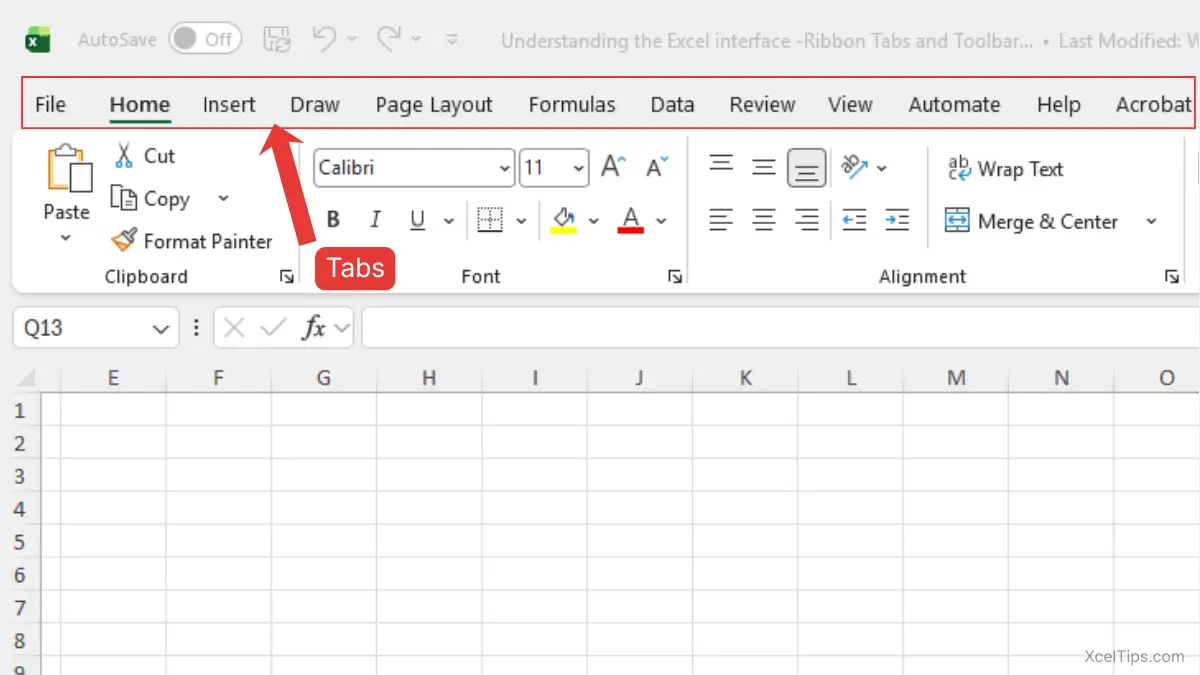The height and width of the screenshot is (675, 1200).
Task: Click the Increase Indent icon
Action: [897, 219]
